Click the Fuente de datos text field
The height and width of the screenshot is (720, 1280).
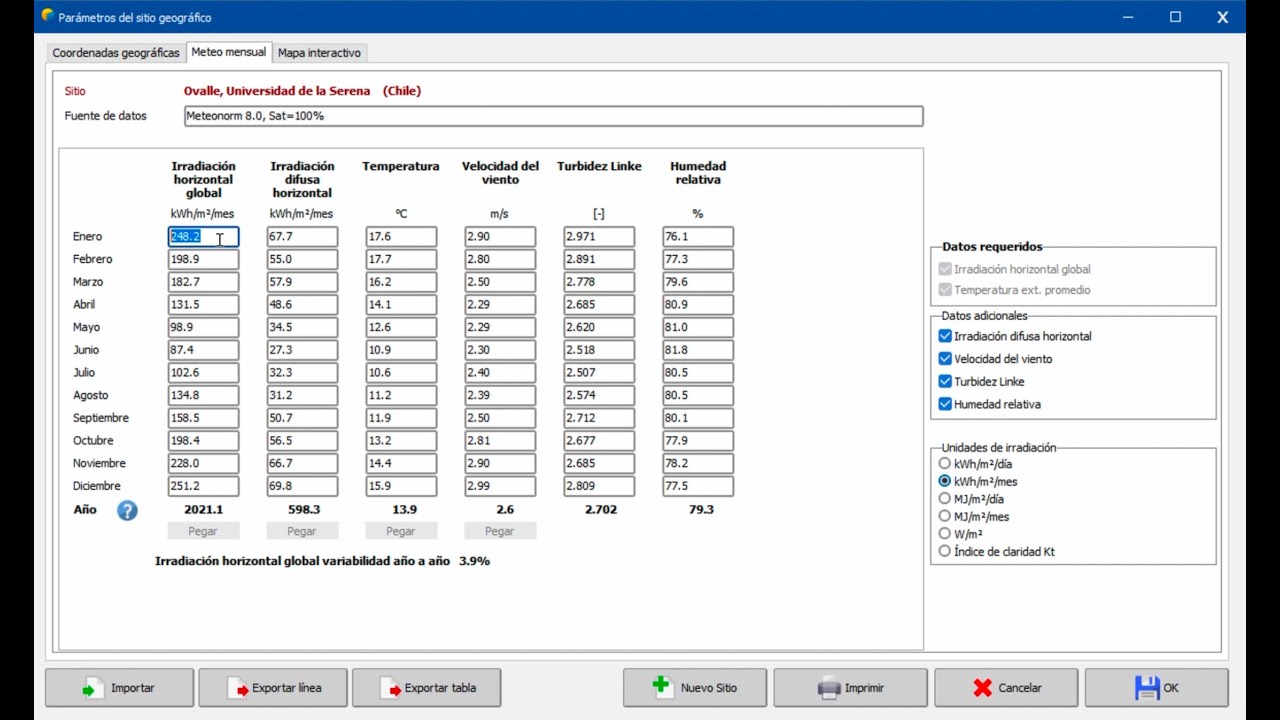pos(553,116)
